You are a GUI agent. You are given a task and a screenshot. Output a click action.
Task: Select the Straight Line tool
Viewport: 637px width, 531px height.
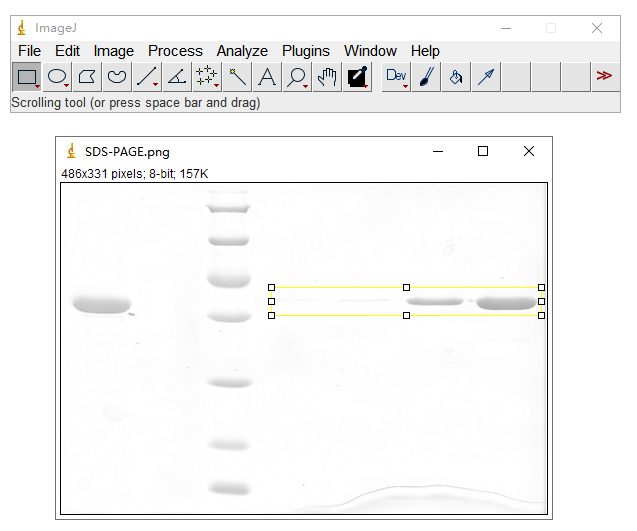pyautogui.click(x=147, y=76)
